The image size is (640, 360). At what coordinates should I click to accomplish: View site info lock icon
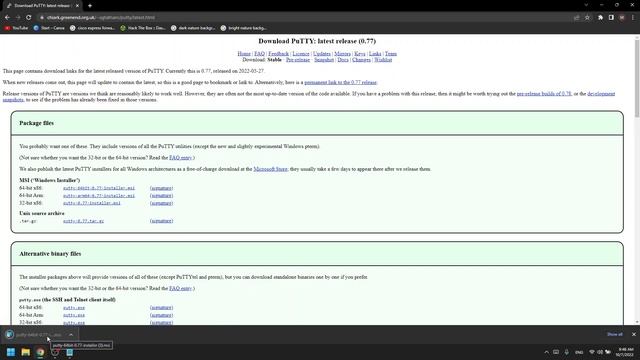[42, 18]
